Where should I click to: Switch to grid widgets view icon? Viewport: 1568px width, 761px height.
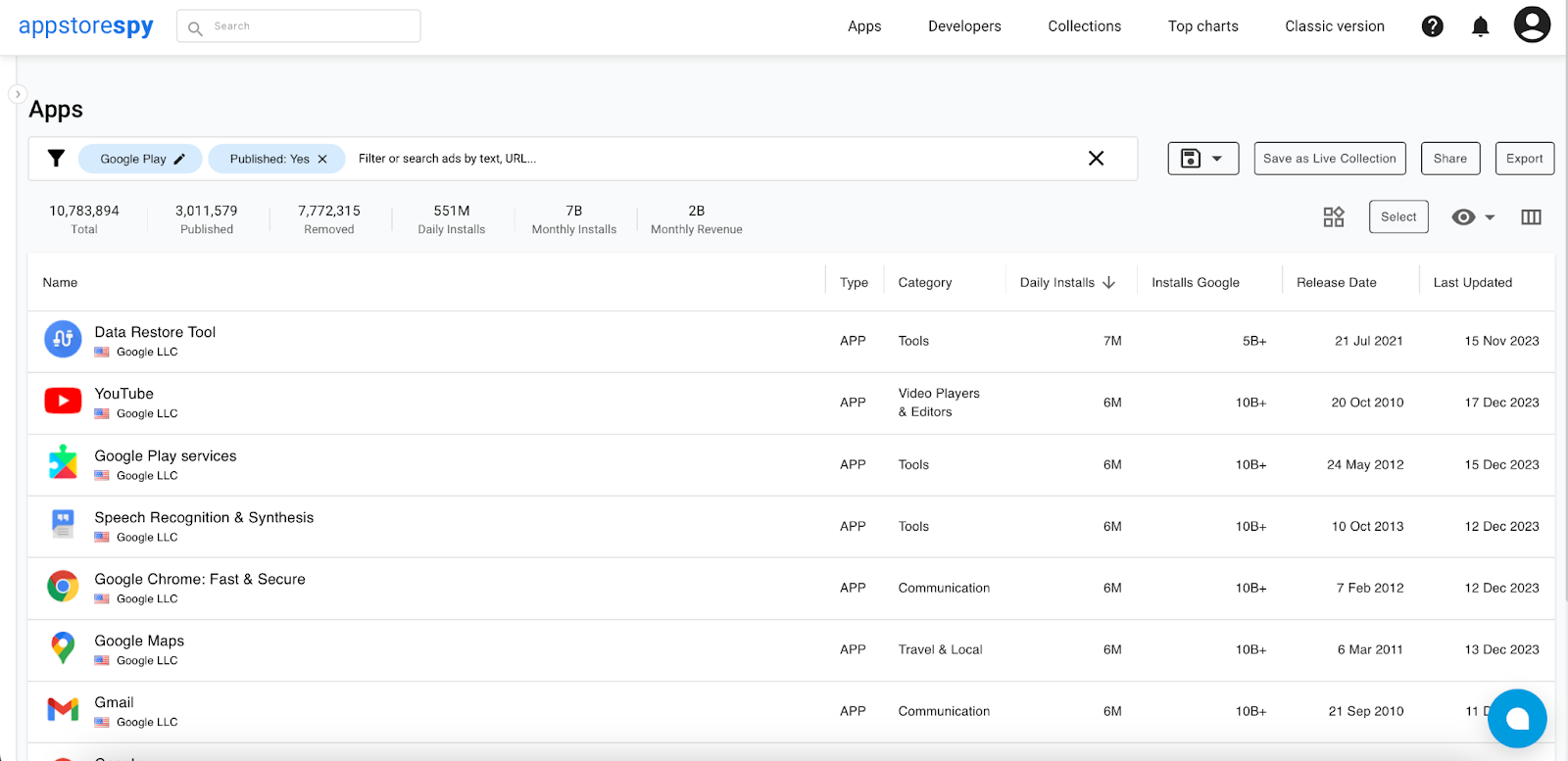point(1334,217)
